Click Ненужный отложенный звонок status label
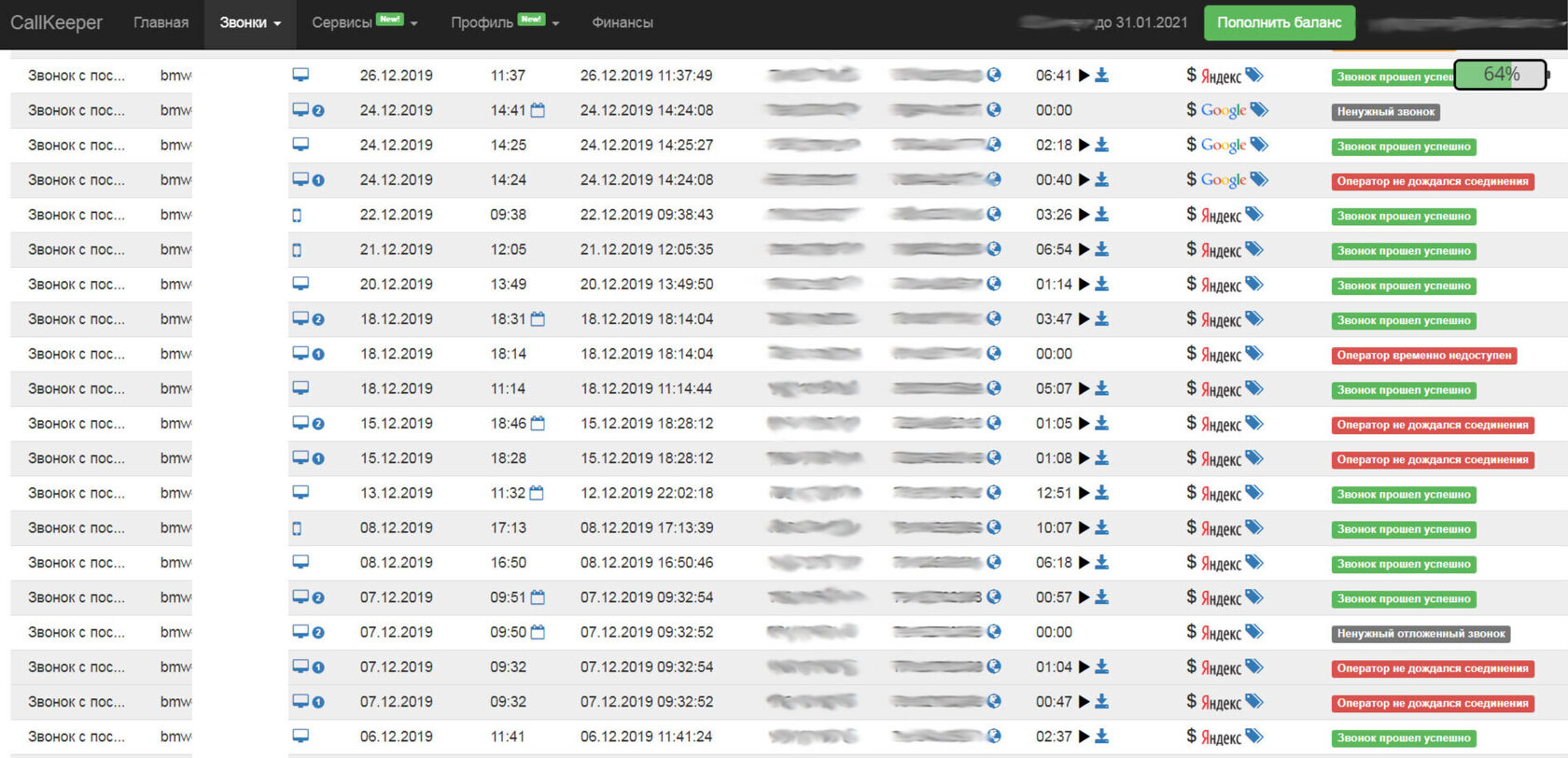The height and width of the screenshot is (758, 1568). (1421, 634)
